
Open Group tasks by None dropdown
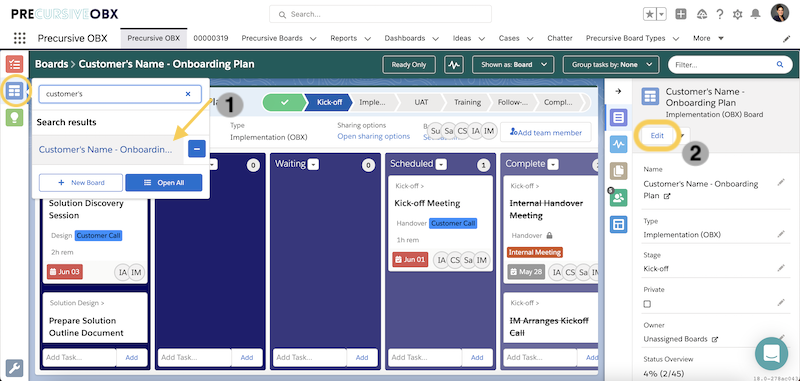[x=610, y=65]
